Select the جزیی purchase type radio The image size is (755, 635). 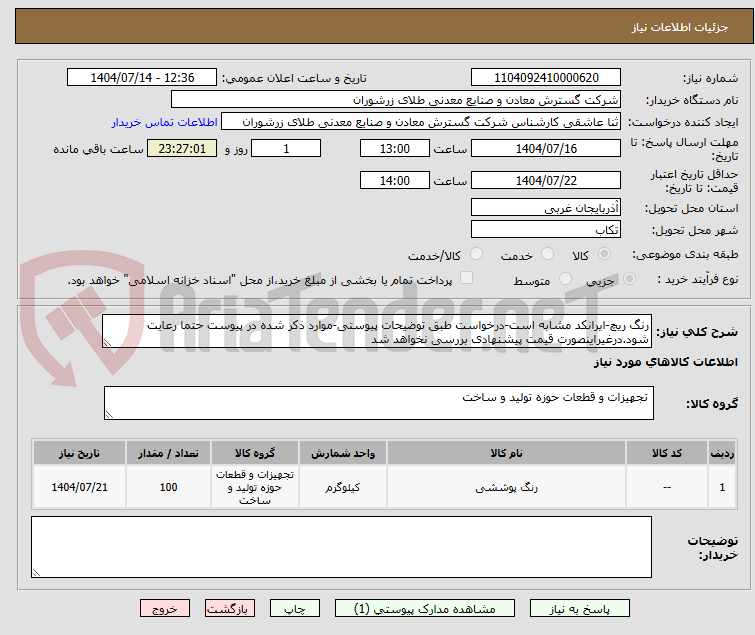click(x=629, y=279)
